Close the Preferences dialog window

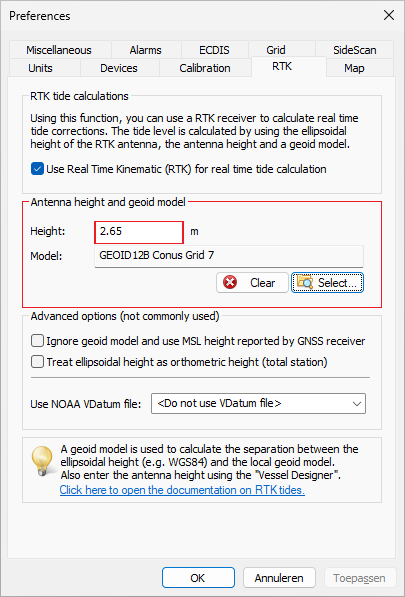(x=389, y=15)
